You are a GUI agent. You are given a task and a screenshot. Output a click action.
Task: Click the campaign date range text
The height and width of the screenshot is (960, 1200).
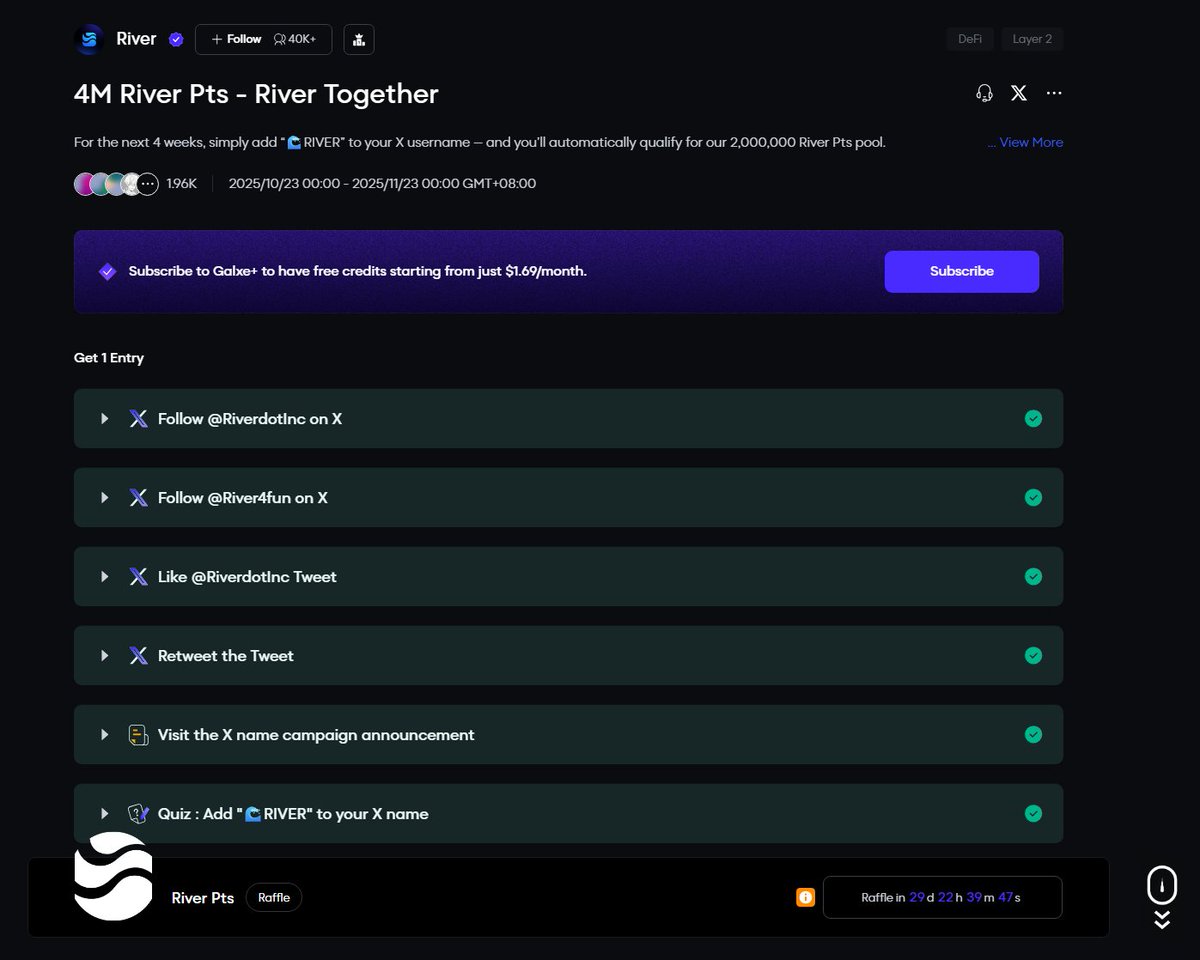[x=382, y=184]
